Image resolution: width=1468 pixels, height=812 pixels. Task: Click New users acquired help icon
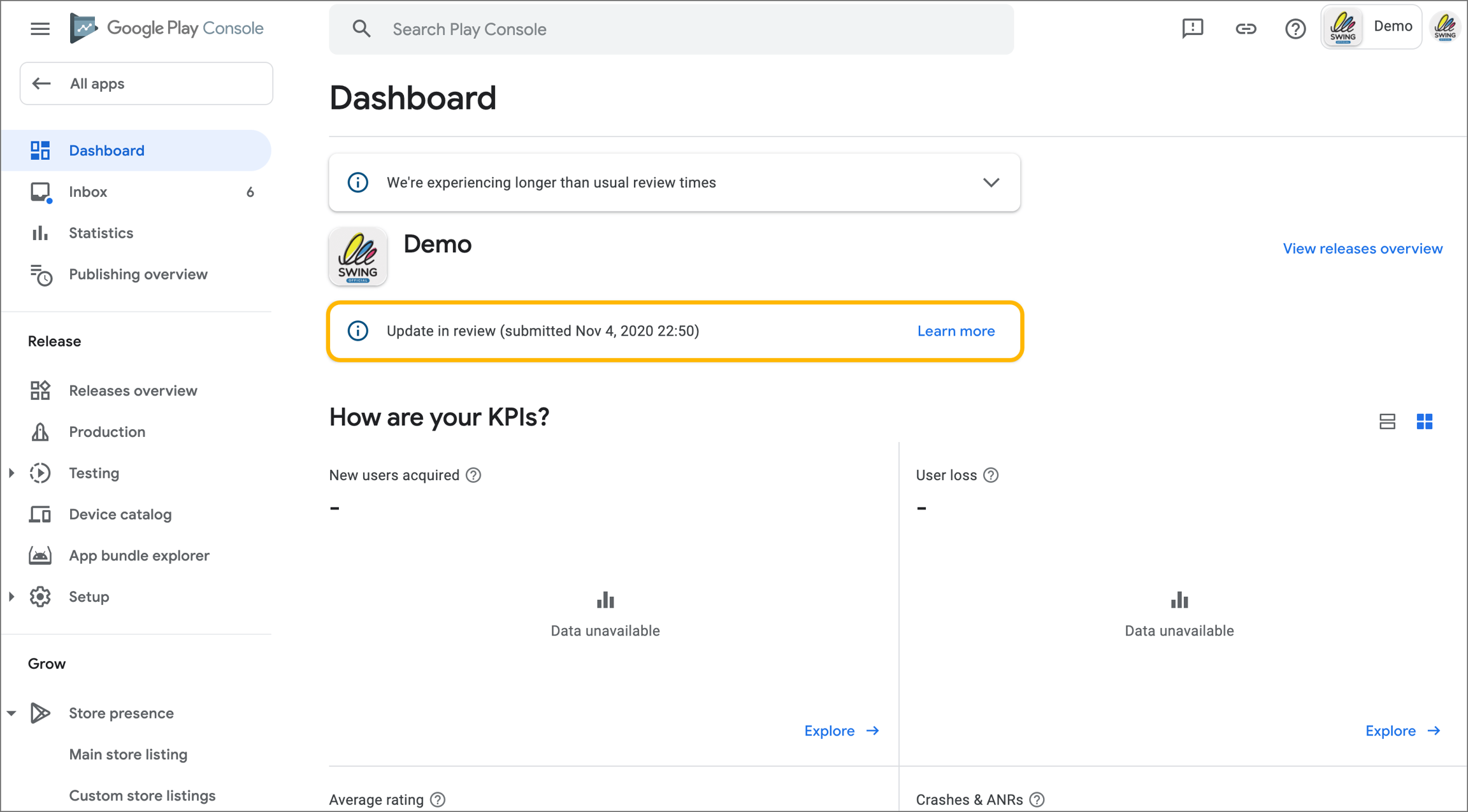pos(473,475)
